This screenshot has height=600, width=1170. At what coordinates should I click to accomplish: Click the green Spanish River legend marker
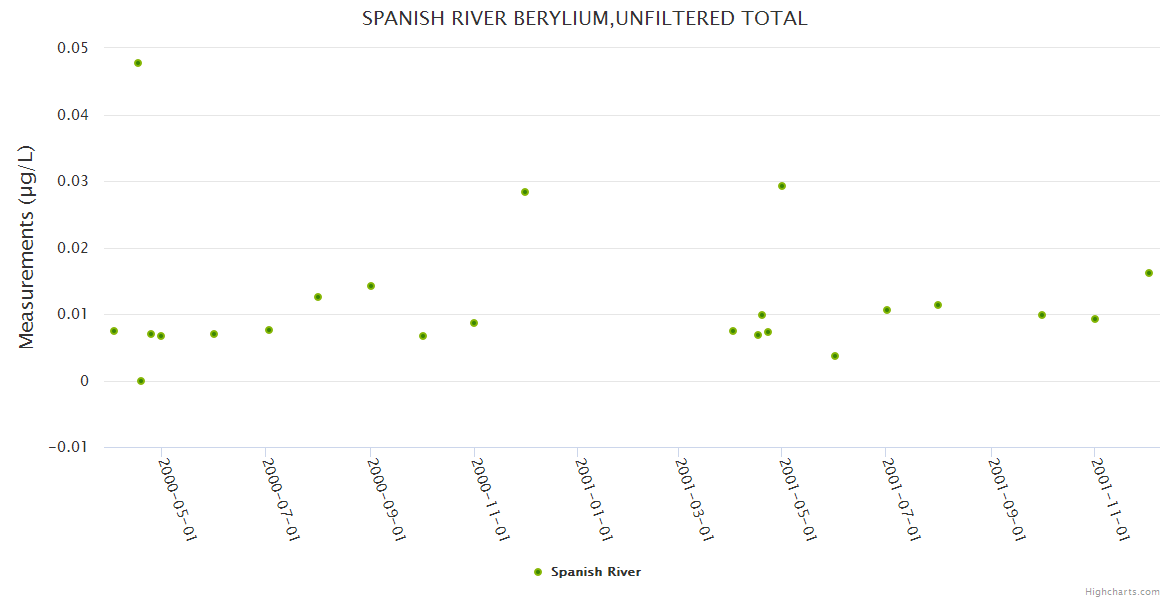(538, 572)
